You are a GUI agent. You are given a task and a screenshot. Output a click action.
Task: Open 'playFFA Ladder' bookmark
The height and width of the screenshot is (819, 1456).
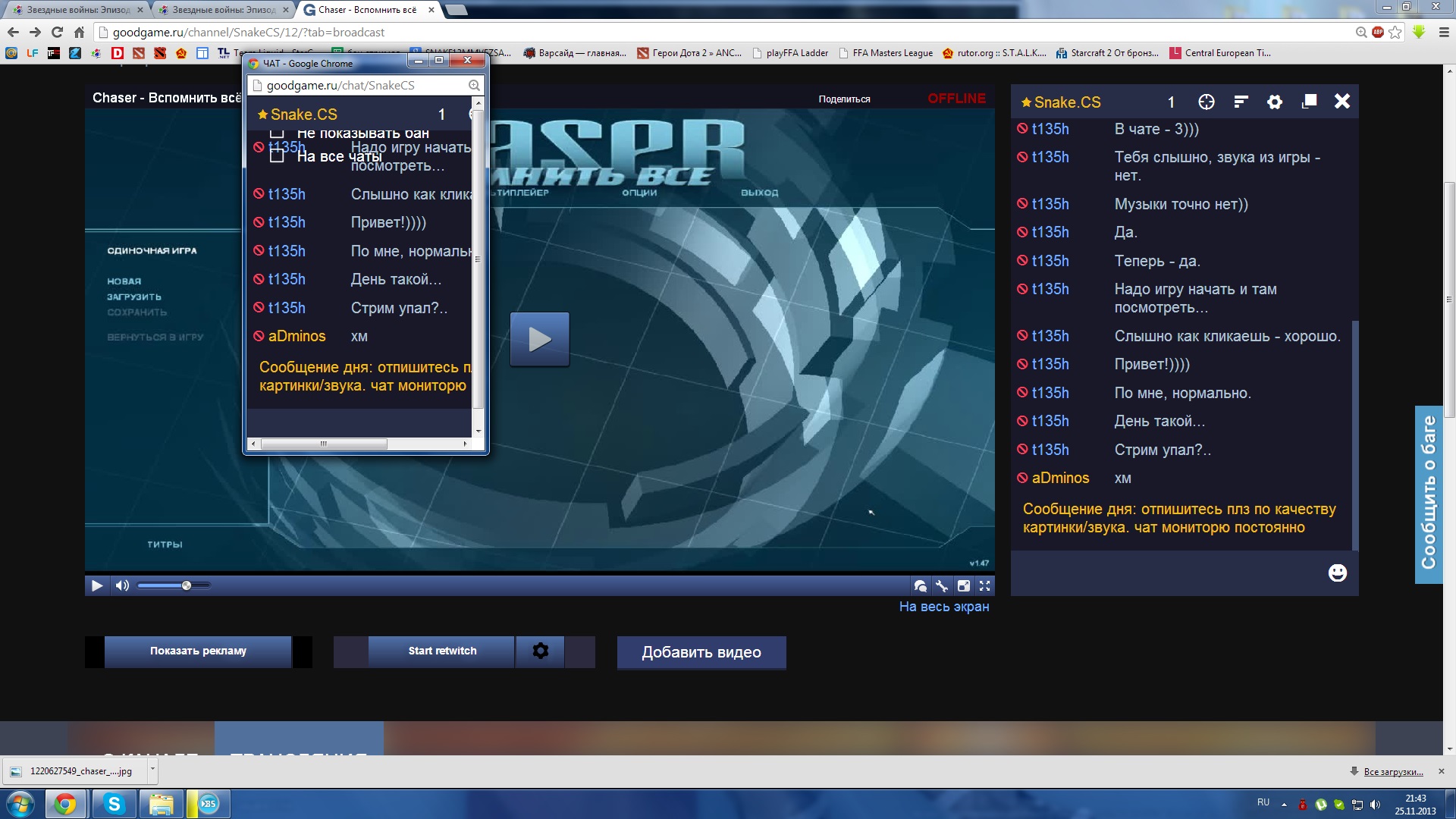point(790,53)
